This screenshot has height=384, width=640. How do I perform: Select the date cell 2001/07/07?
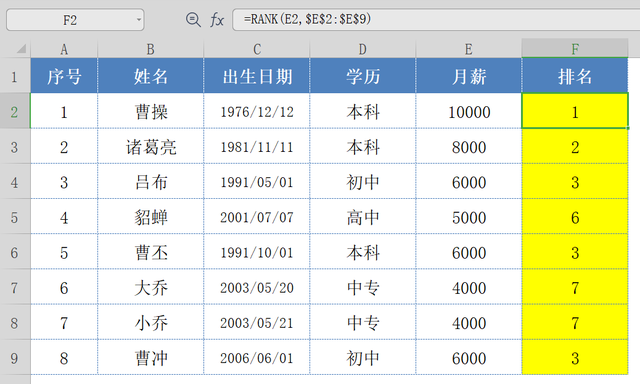click(257, 216)
